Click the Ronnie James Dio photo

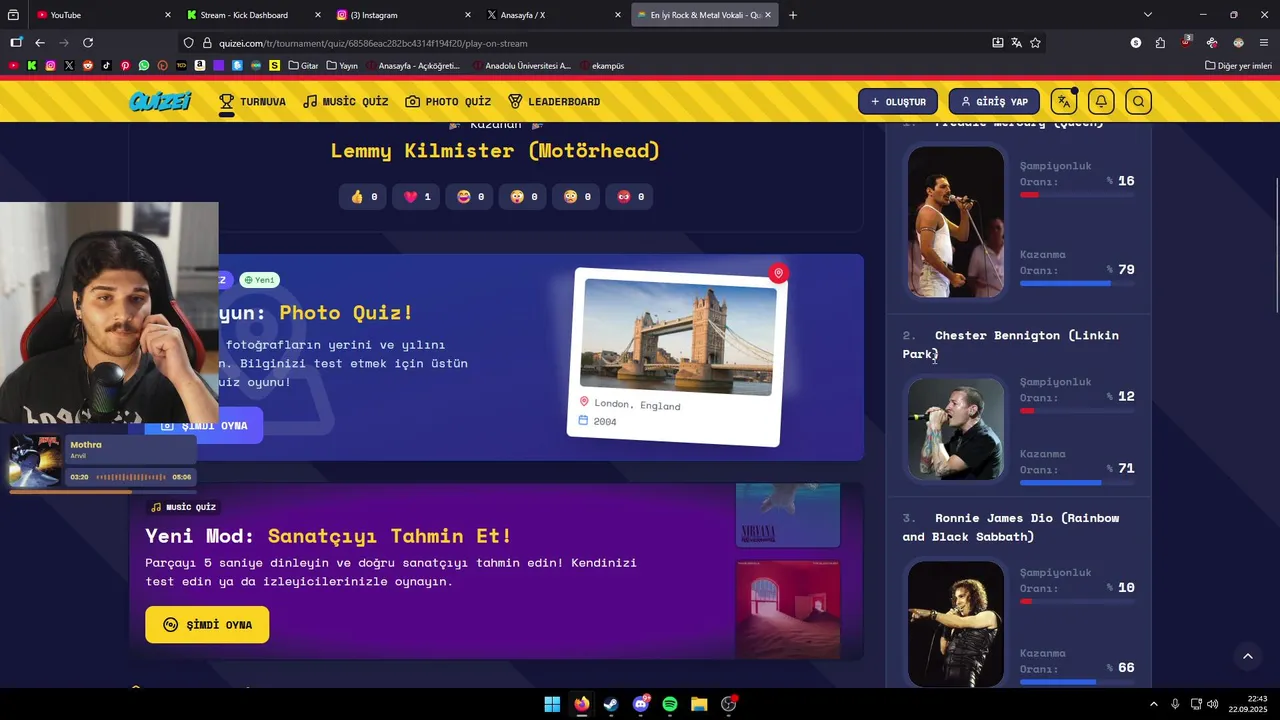[955, 623]
